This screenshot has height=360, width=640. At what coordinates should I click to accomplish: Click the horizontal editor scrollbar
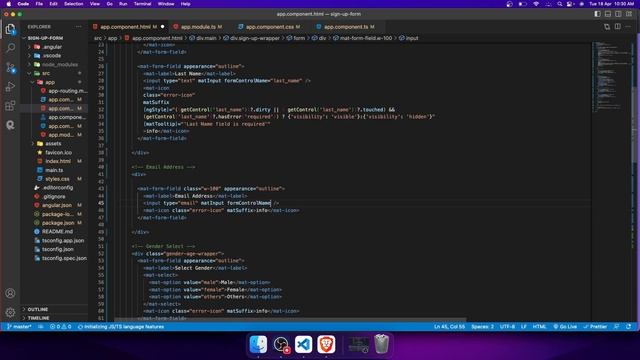(x=290, y=320)
